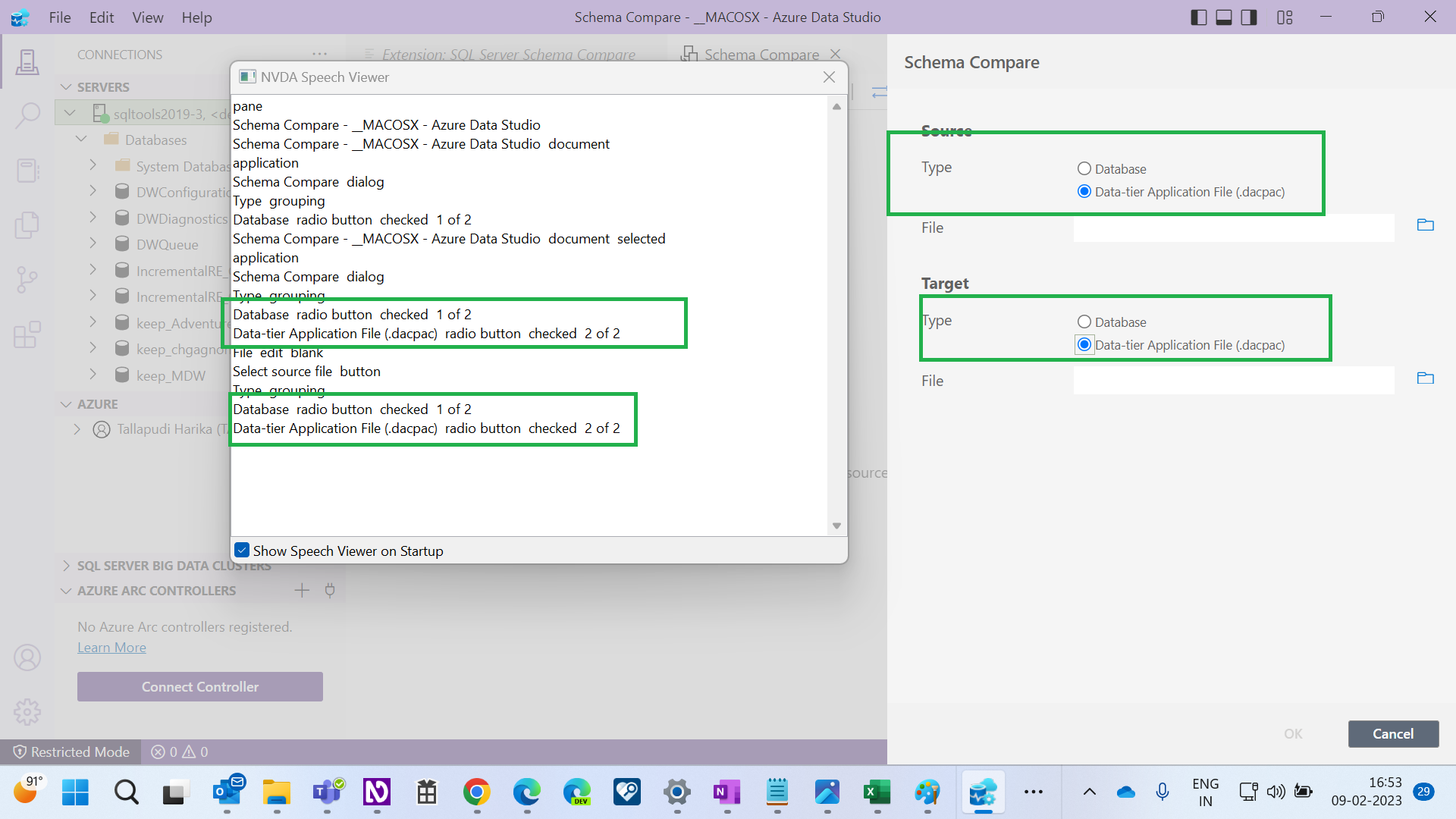Collapse the AZURE section in Connections
The image size is (1456, 819).
(65, 403)
